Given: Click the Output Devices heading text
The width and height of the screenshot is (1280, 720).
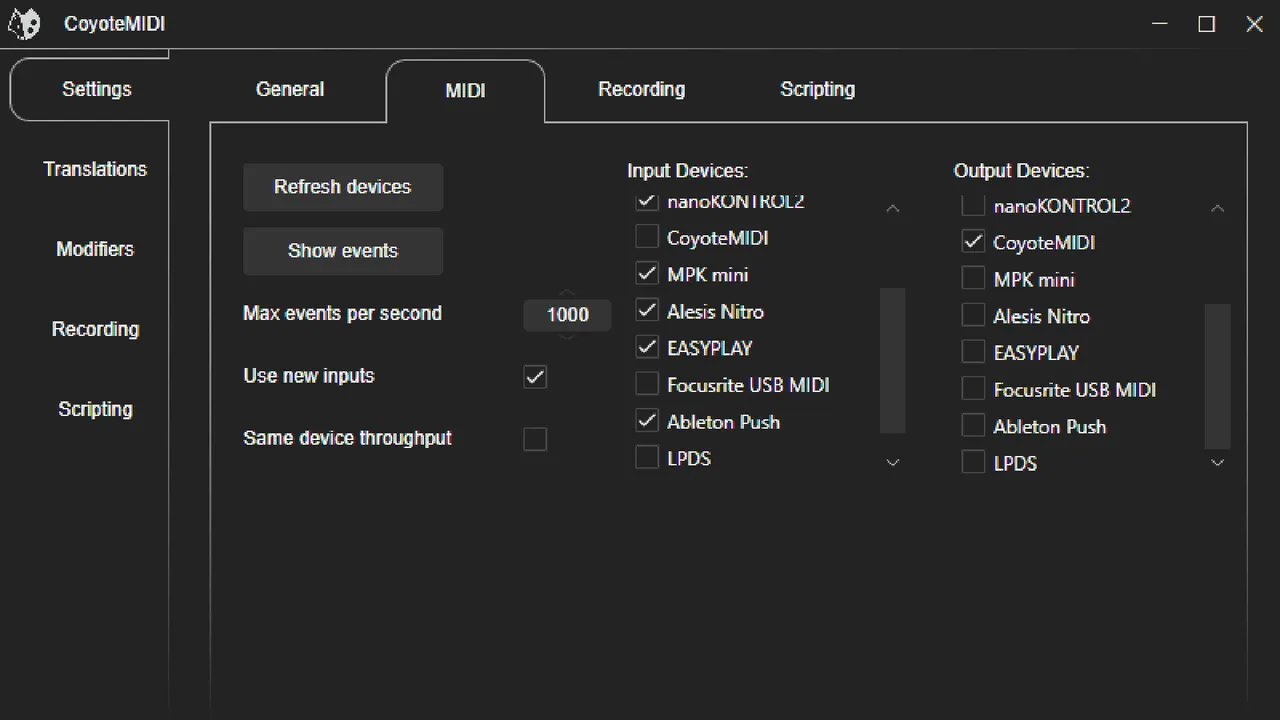Looking at the screenshot, I should (1021, 171).
